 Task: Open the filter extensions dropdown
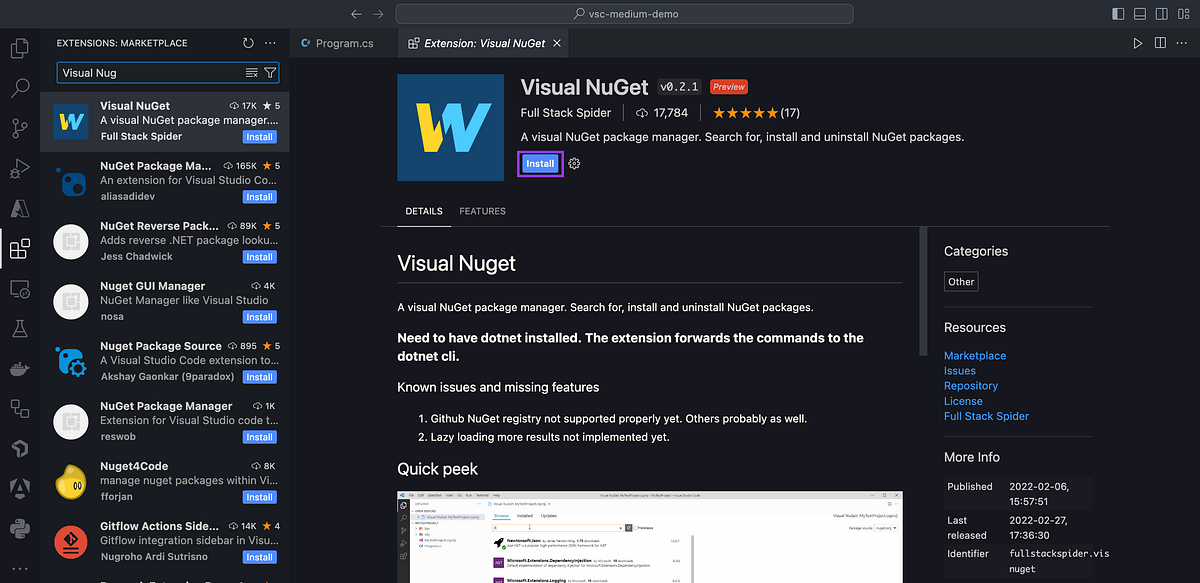[x=270, y=72]
